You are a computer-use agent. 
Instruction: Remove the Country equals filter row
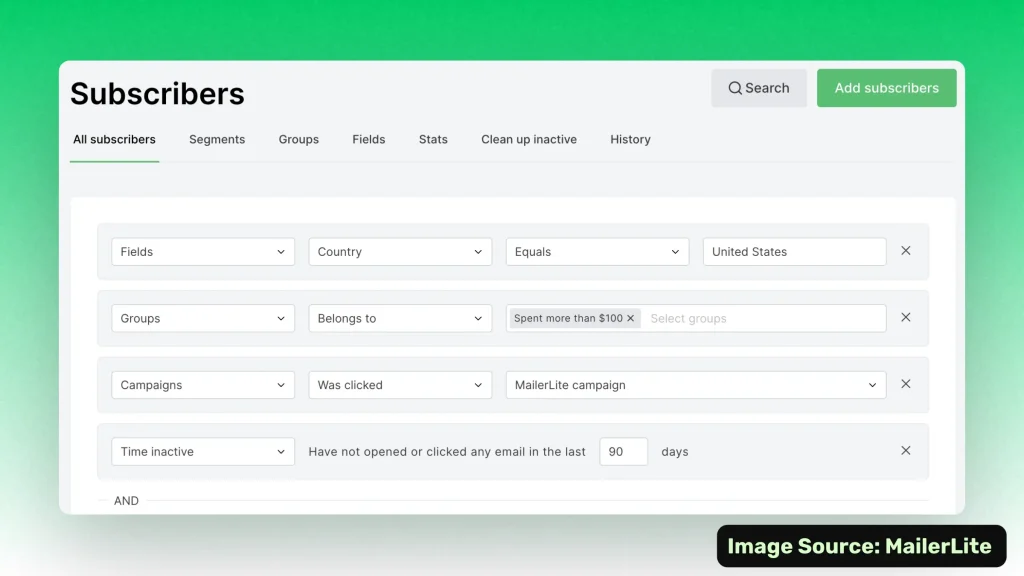click(x=905, y=251)
